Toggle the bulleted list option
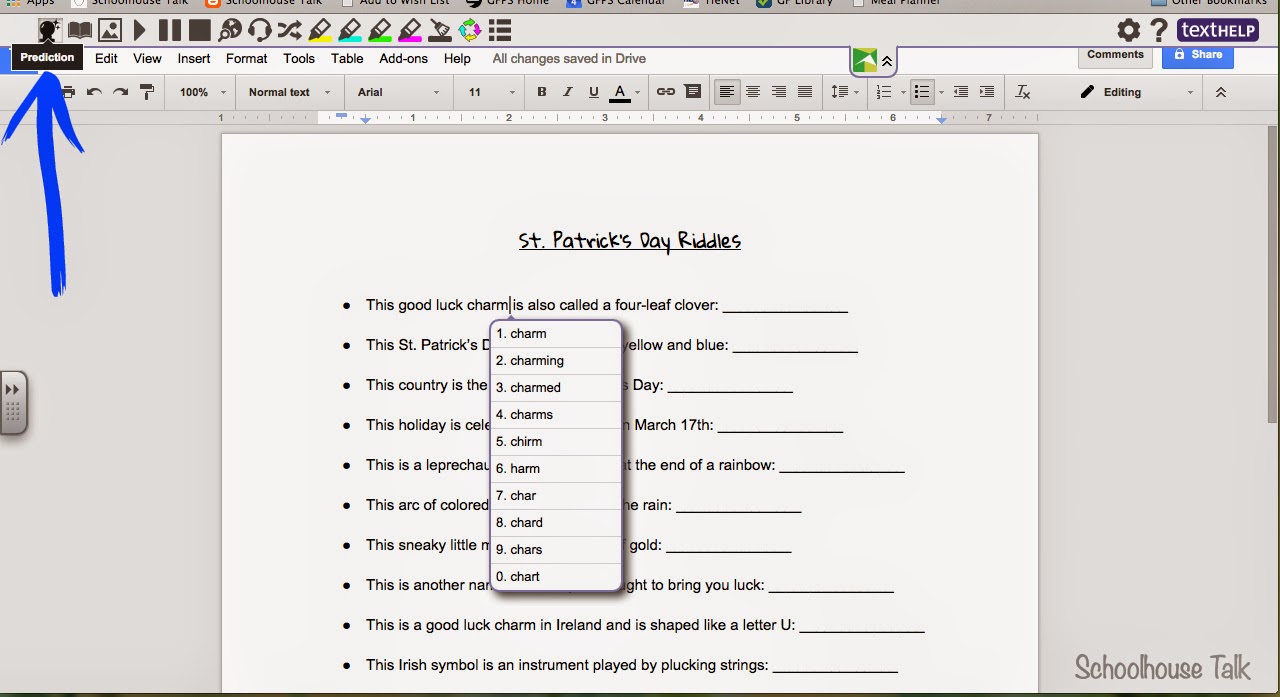The height and width of the screenshot is (697, 1280). click(x=921, y=91)
